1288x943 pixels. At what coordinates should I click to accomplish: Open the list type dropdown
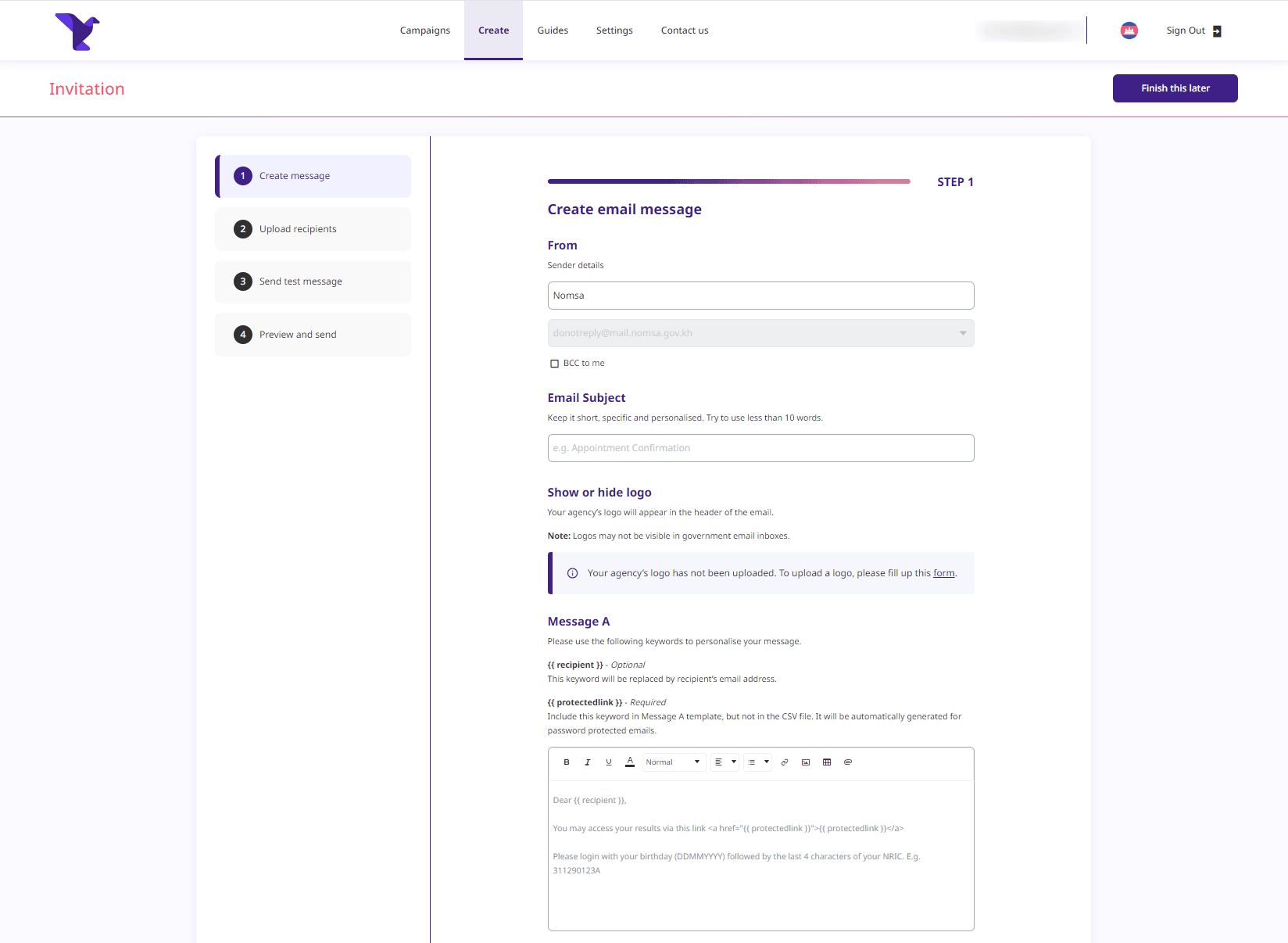pyautogui.click(x=757, y=762)
